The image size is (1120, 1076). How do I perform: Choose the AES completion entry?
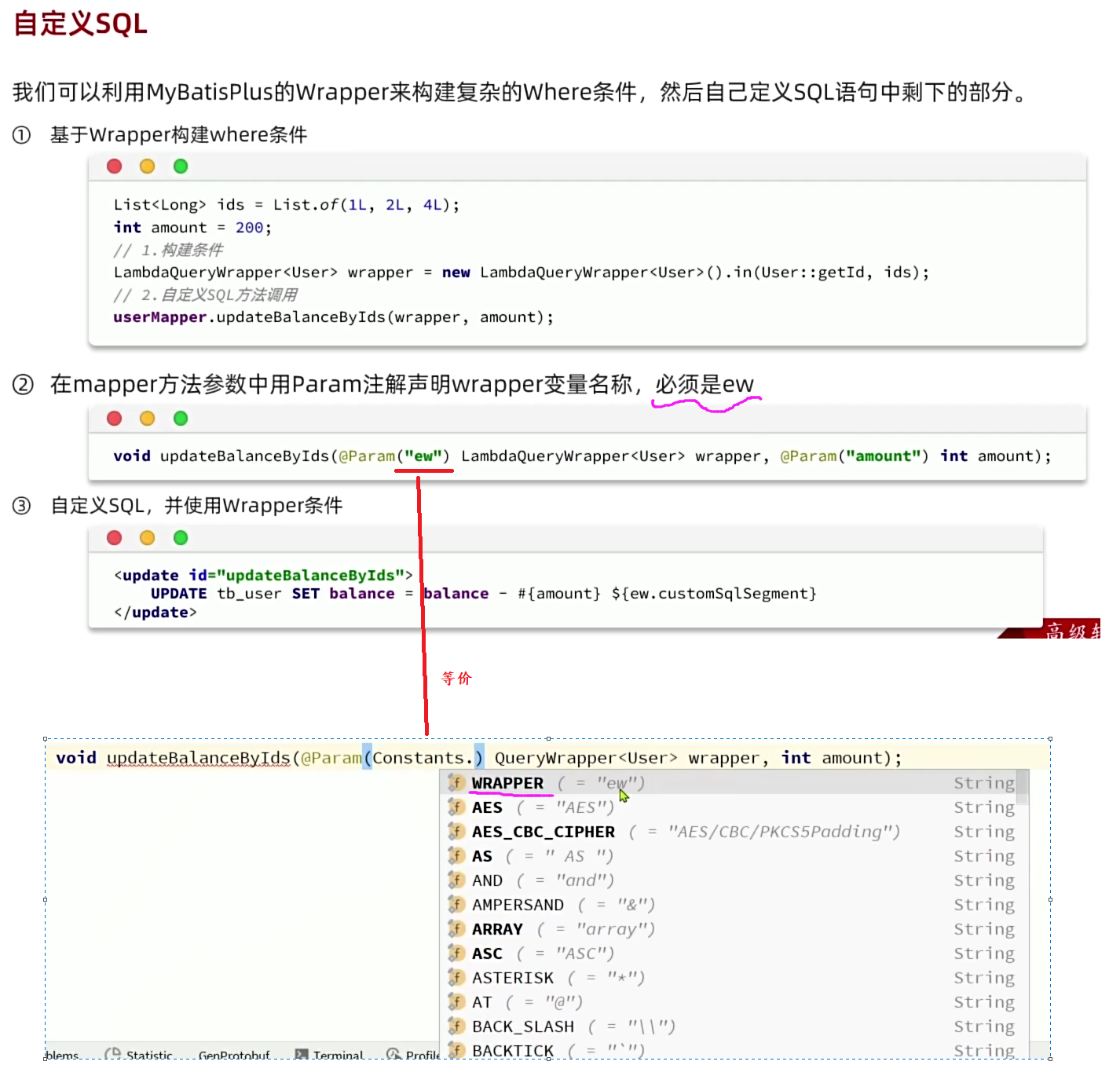(734, 807)
